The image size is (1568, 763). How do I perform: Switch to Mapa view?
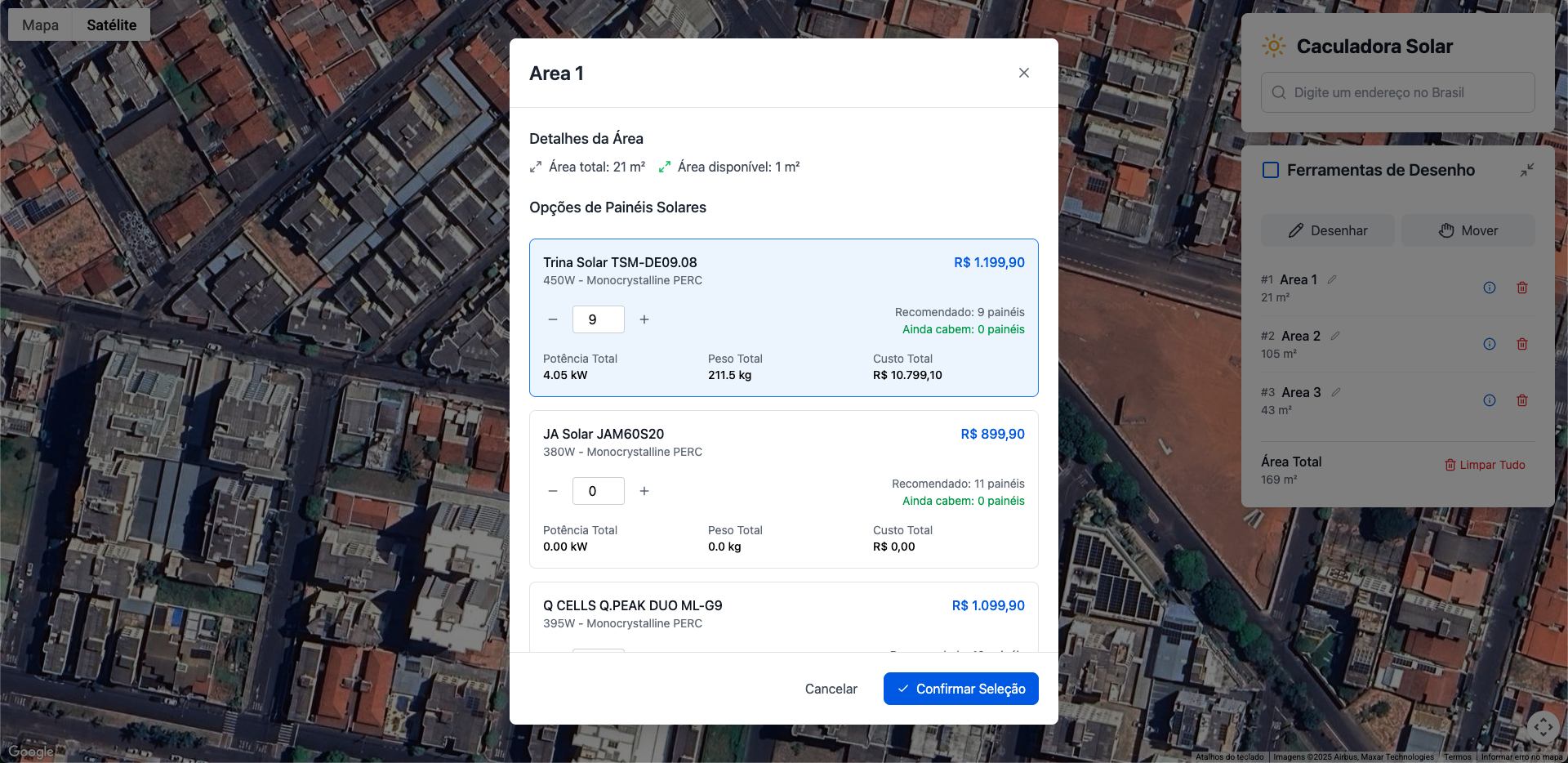[40, 25]
